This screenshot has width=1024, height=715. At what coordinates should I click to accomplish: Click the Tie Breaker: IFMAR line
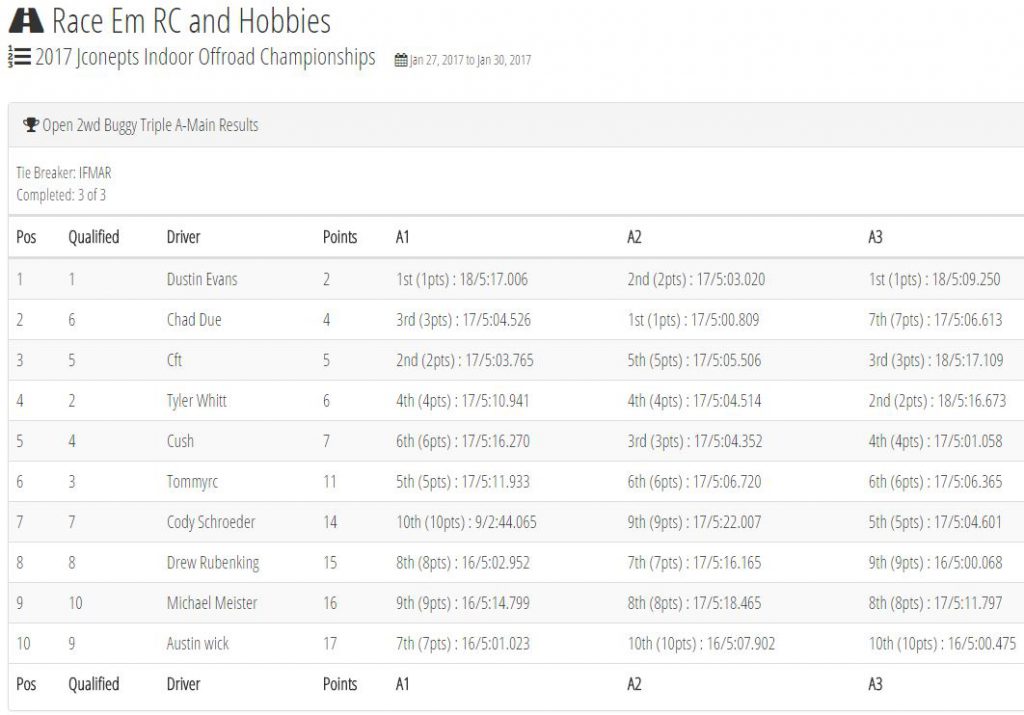[64, 173]
